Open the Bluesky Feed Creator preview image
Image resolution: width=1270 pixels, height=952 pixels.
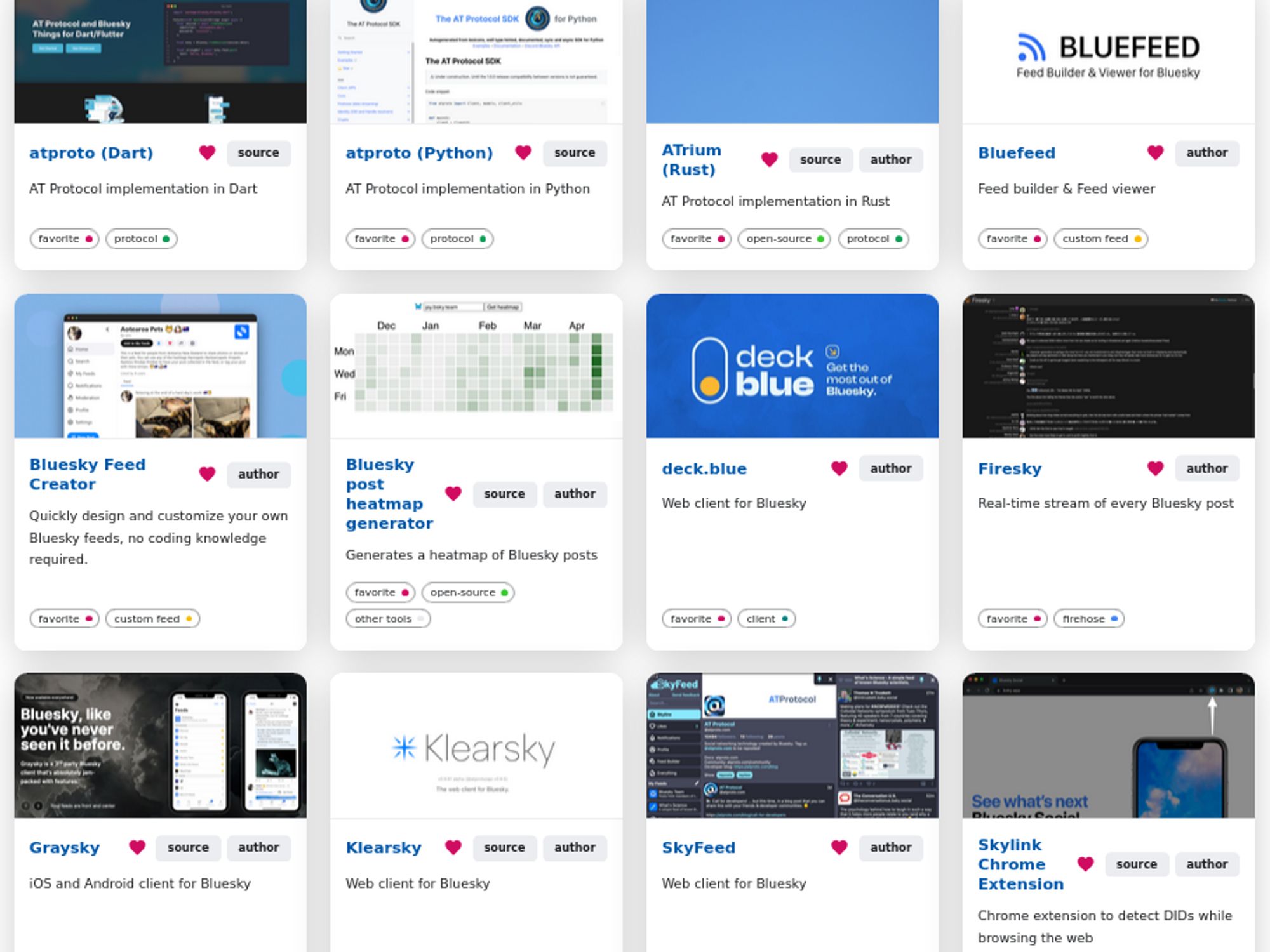click(160, 366)
